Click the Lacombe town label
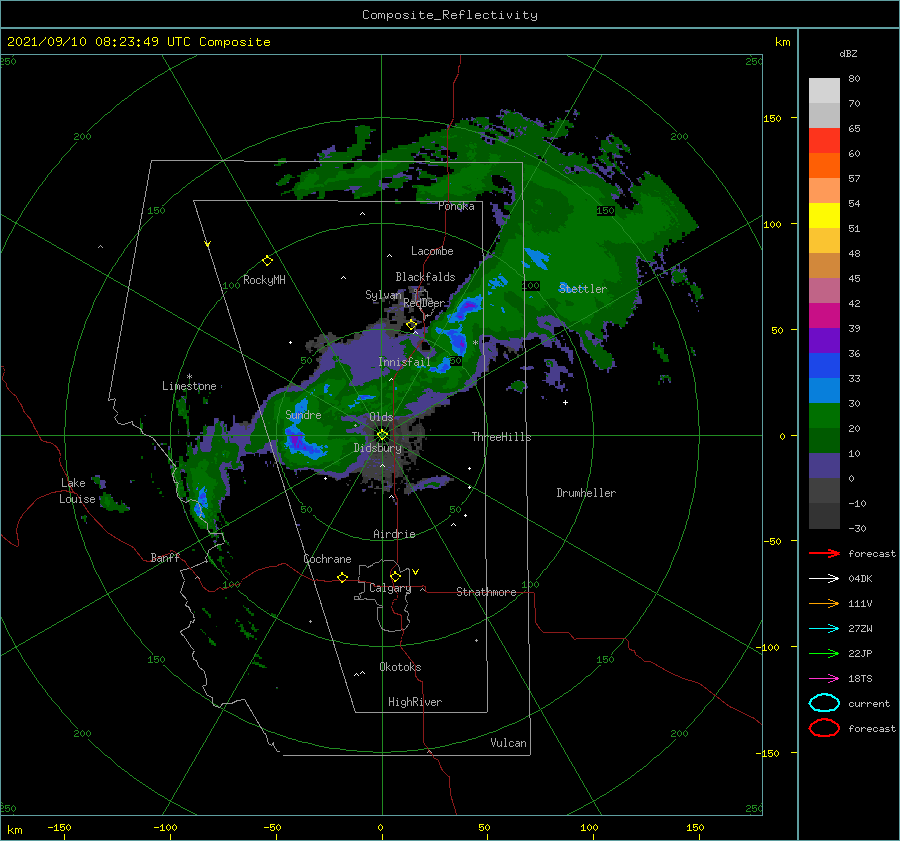The width and height of the screenshot is (900, 841). 432,251
